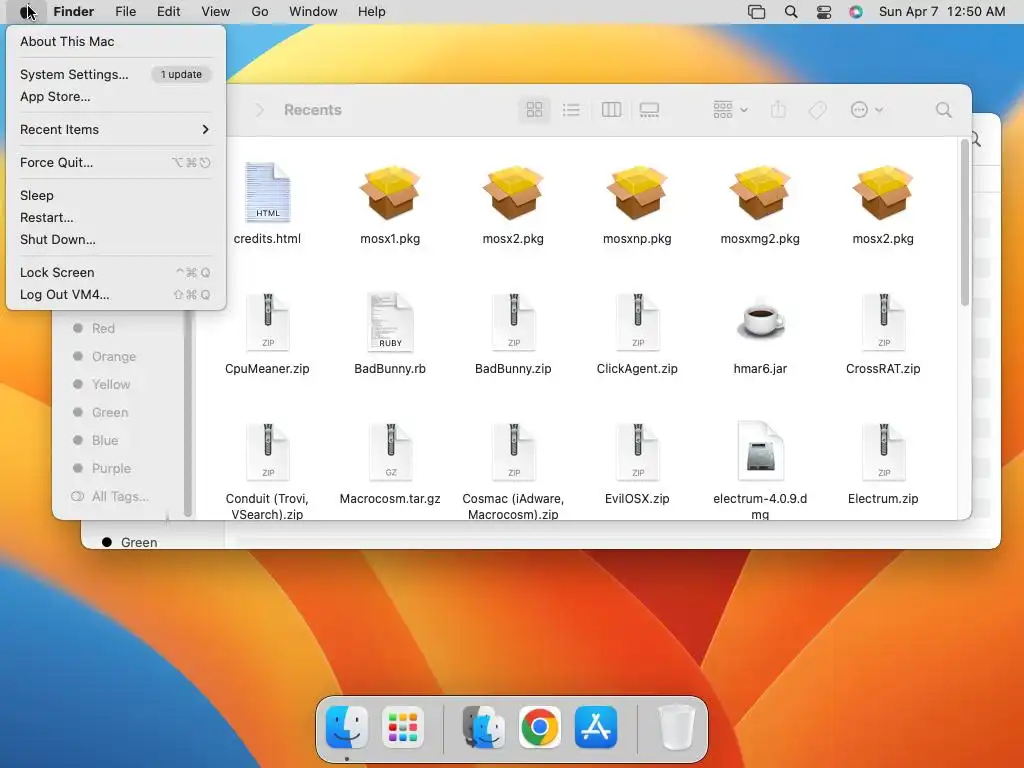
Task: Open the Finder menu bar item
Action: click(x=74, y=12)
